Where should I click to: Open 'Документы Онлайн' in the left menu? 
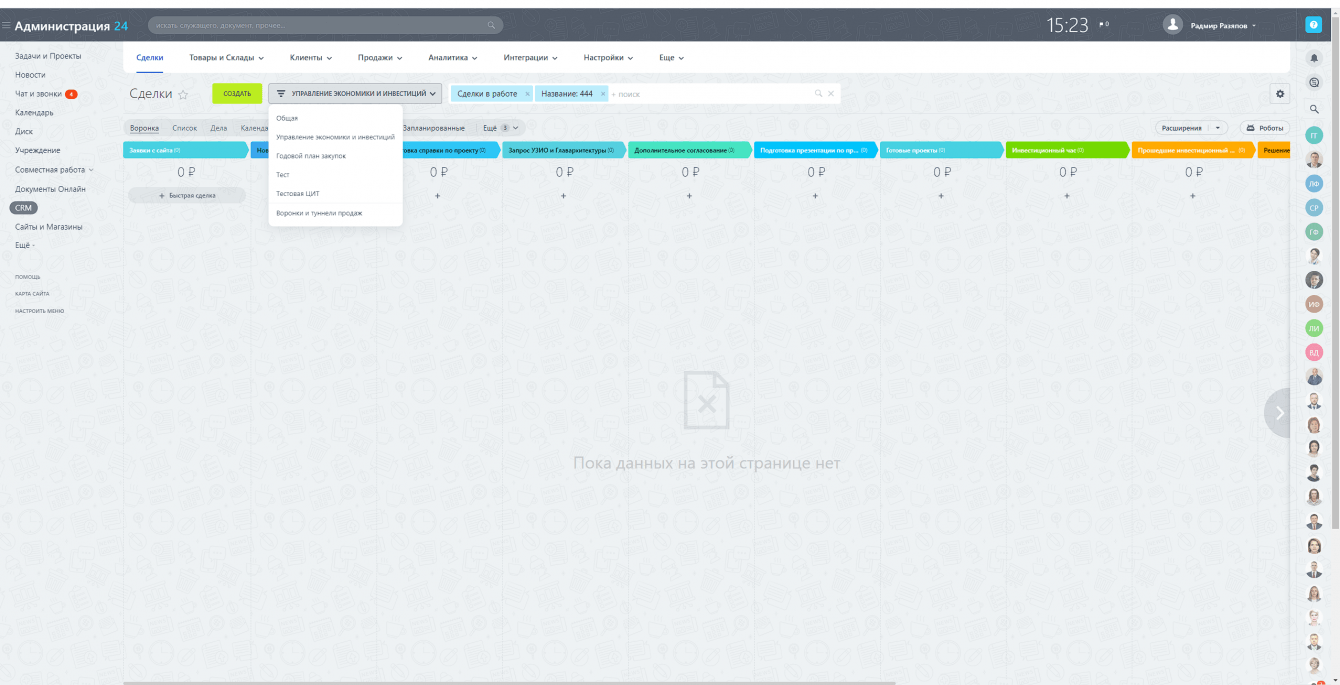[x=50, y=189]
